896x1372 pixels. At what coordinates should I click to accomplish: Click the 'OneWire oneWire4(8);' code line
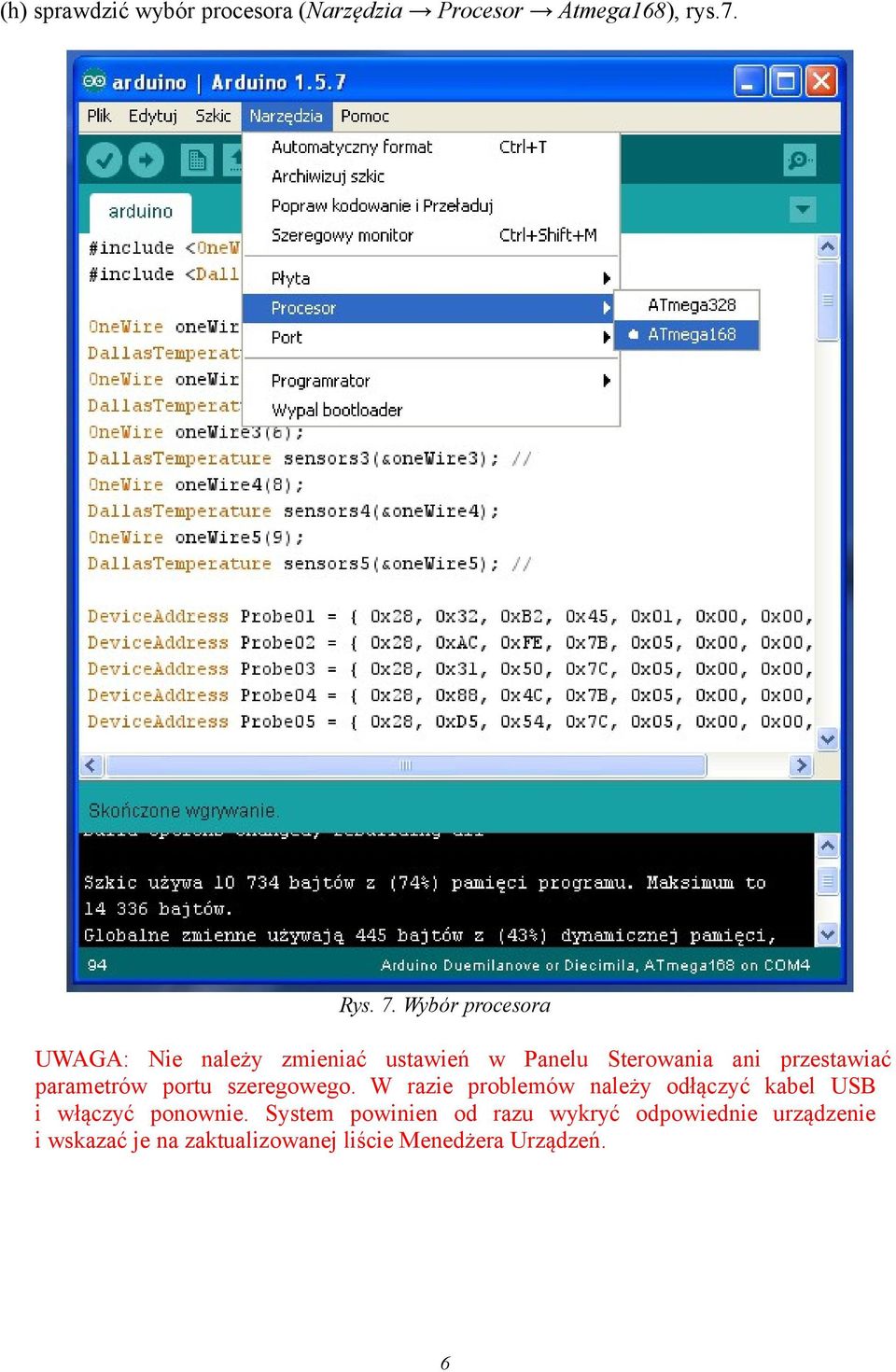[x=195, y=485]
